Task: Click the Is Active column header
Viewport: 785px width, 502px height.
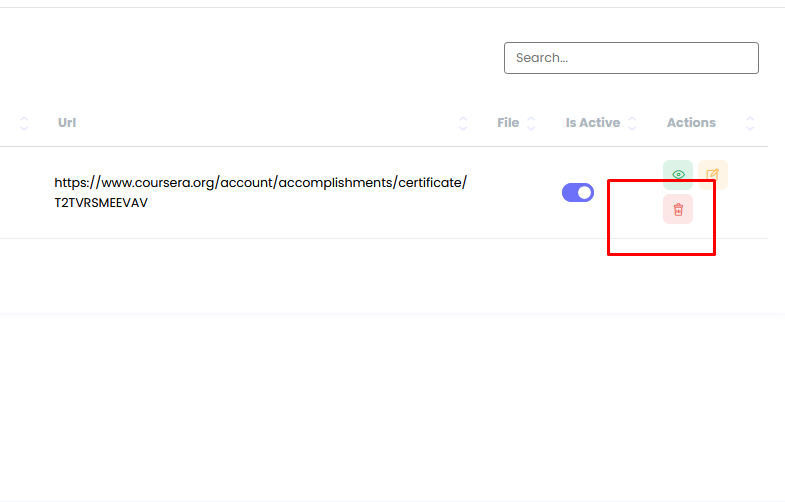Action: tap(593, 123)
